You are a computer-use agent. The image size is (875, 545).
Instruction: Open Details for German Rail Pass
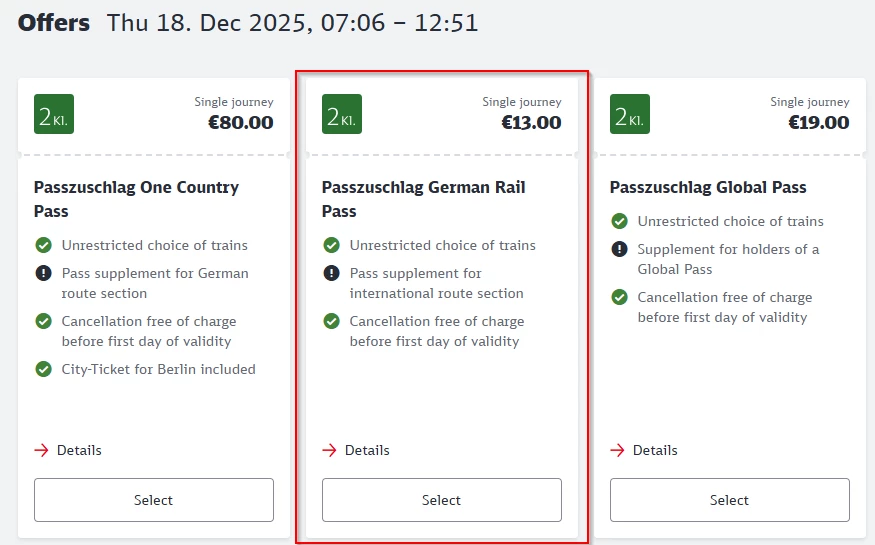click(x=367, y=450)
